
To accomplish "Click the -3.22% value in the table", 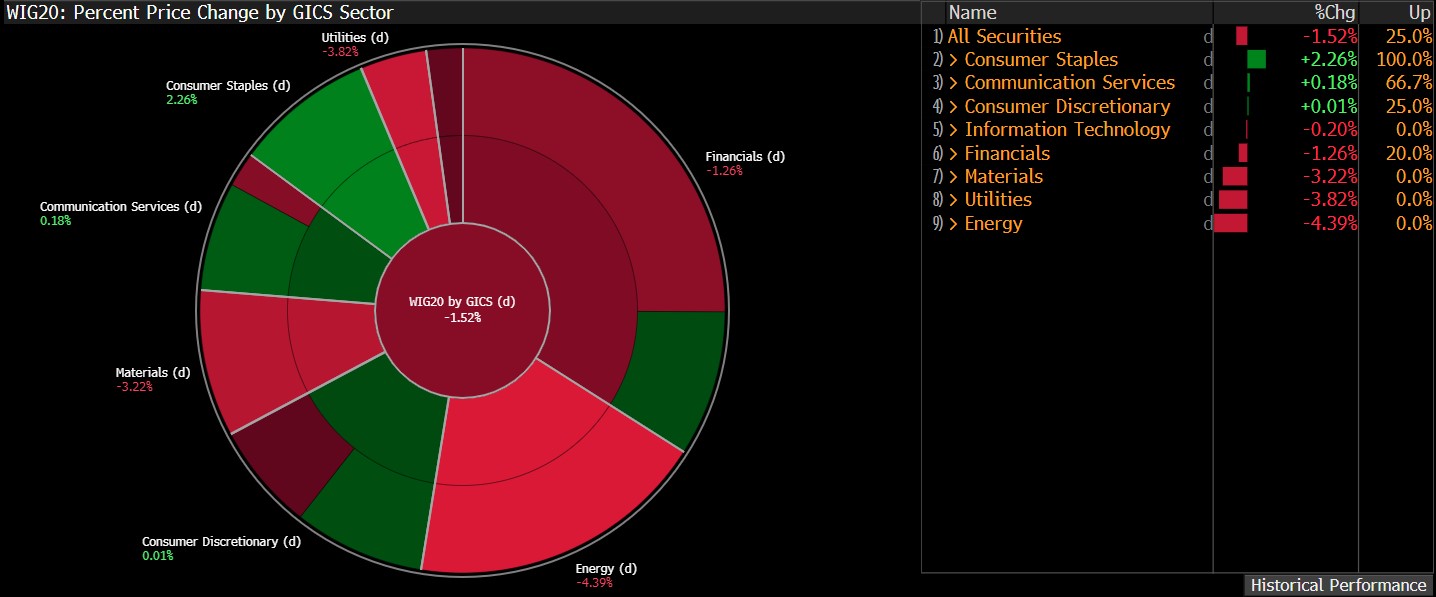I will tap(1329, 176).
